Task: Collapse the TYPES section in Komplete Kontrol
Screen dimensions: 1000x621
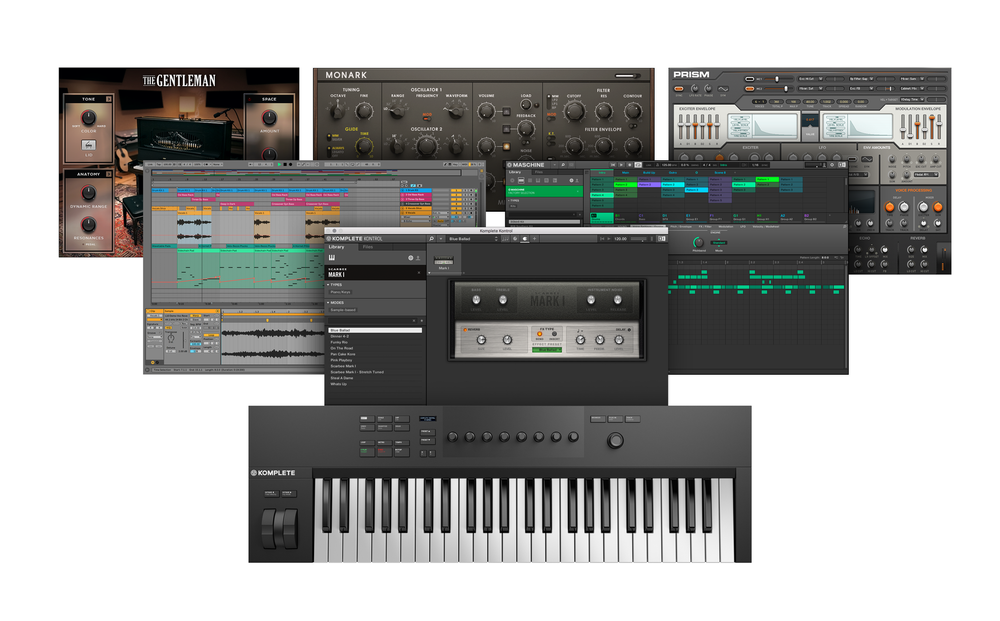Action: pyautogui.click(x=329, y=285)
